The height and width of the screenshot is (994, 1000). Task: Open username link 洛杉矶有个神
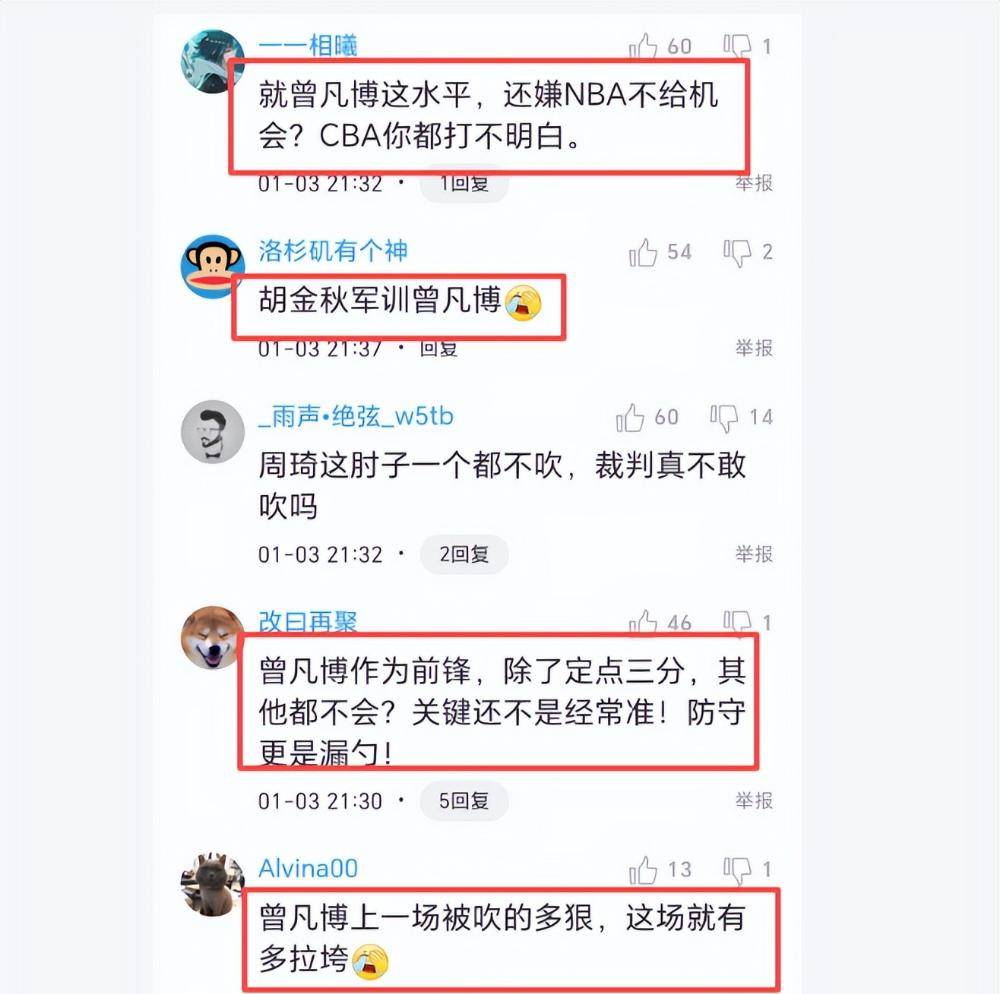333,251
